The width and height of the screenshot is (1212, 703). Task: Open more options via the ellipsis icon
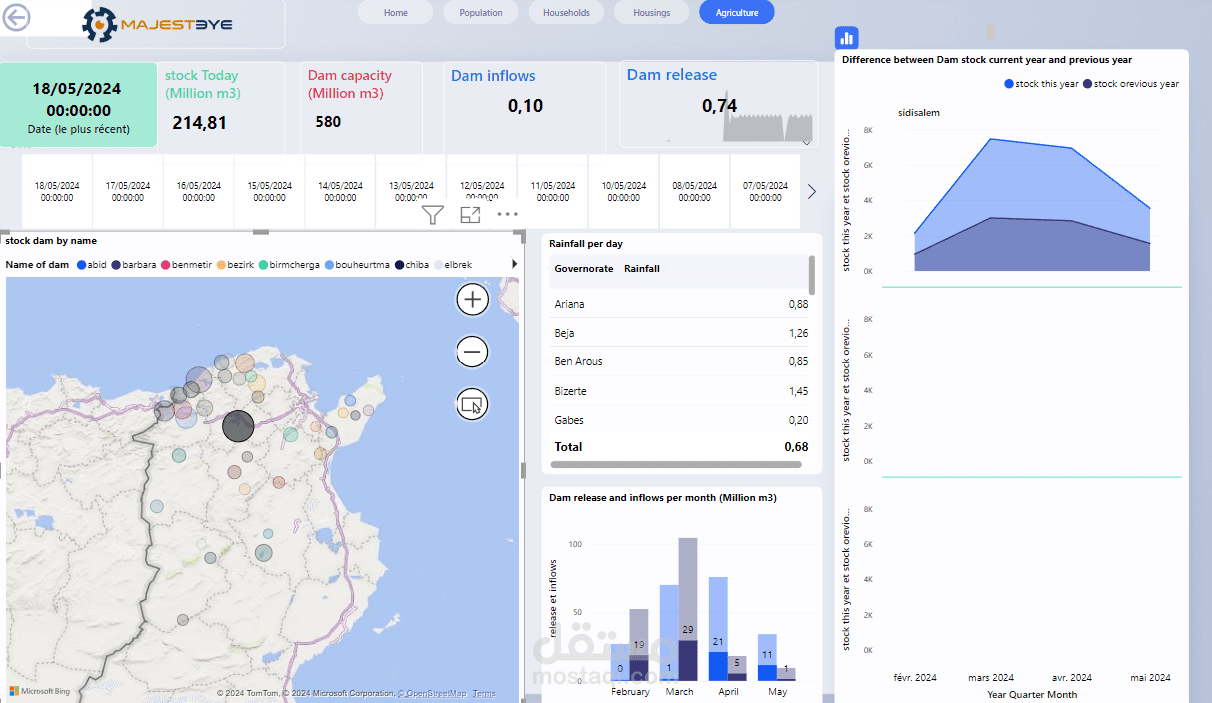coord(507,214)
